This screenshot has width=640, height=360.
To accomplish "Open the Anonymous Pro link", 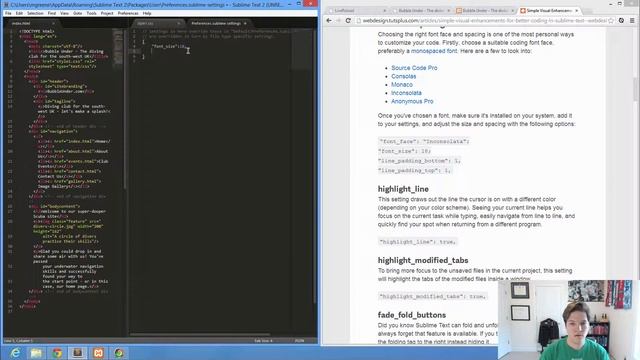I will coord(412,101).
